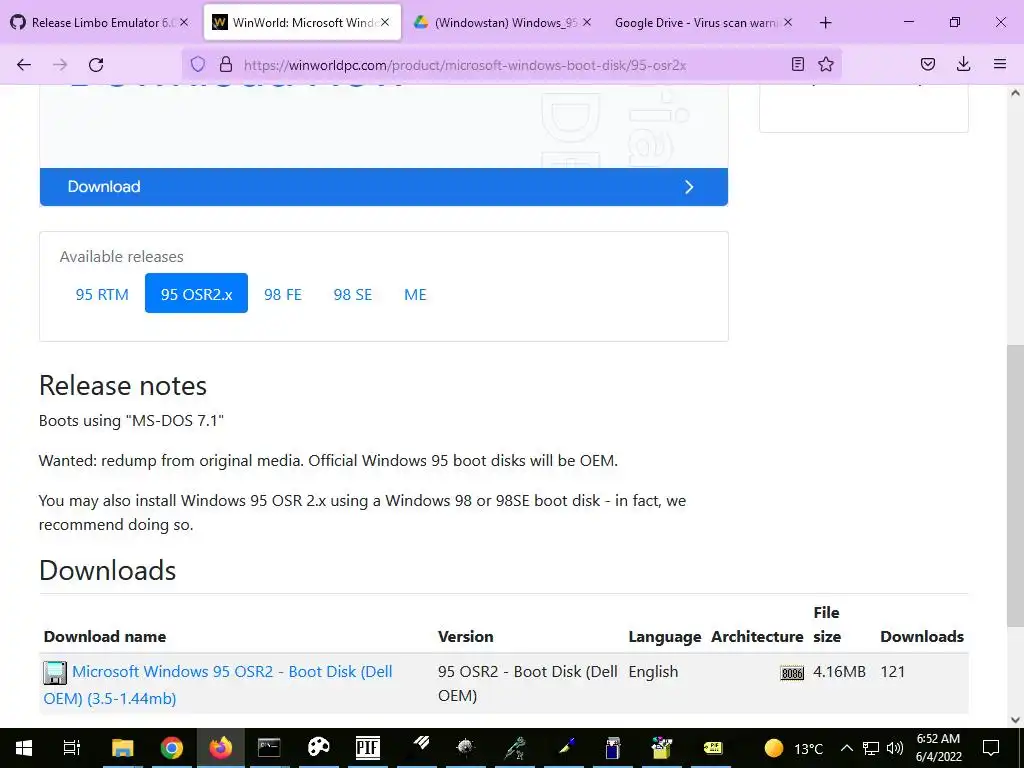Click the floppy disk icon in downloads row
Viewport: 1024px width, 768px height.
coord(55,673)
